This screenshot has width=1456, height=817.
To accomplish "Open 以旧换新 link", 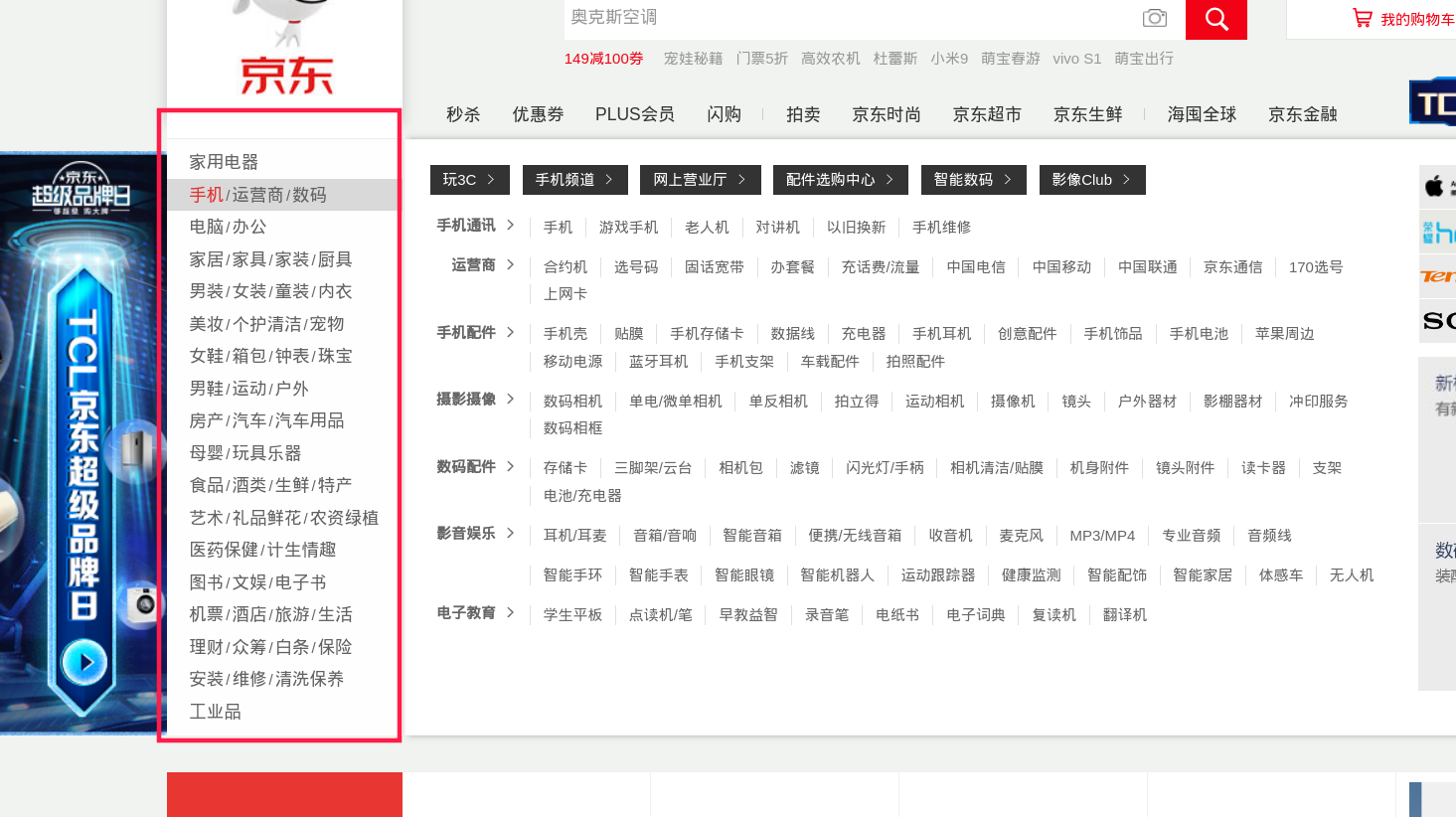I will tap(856, 228).
